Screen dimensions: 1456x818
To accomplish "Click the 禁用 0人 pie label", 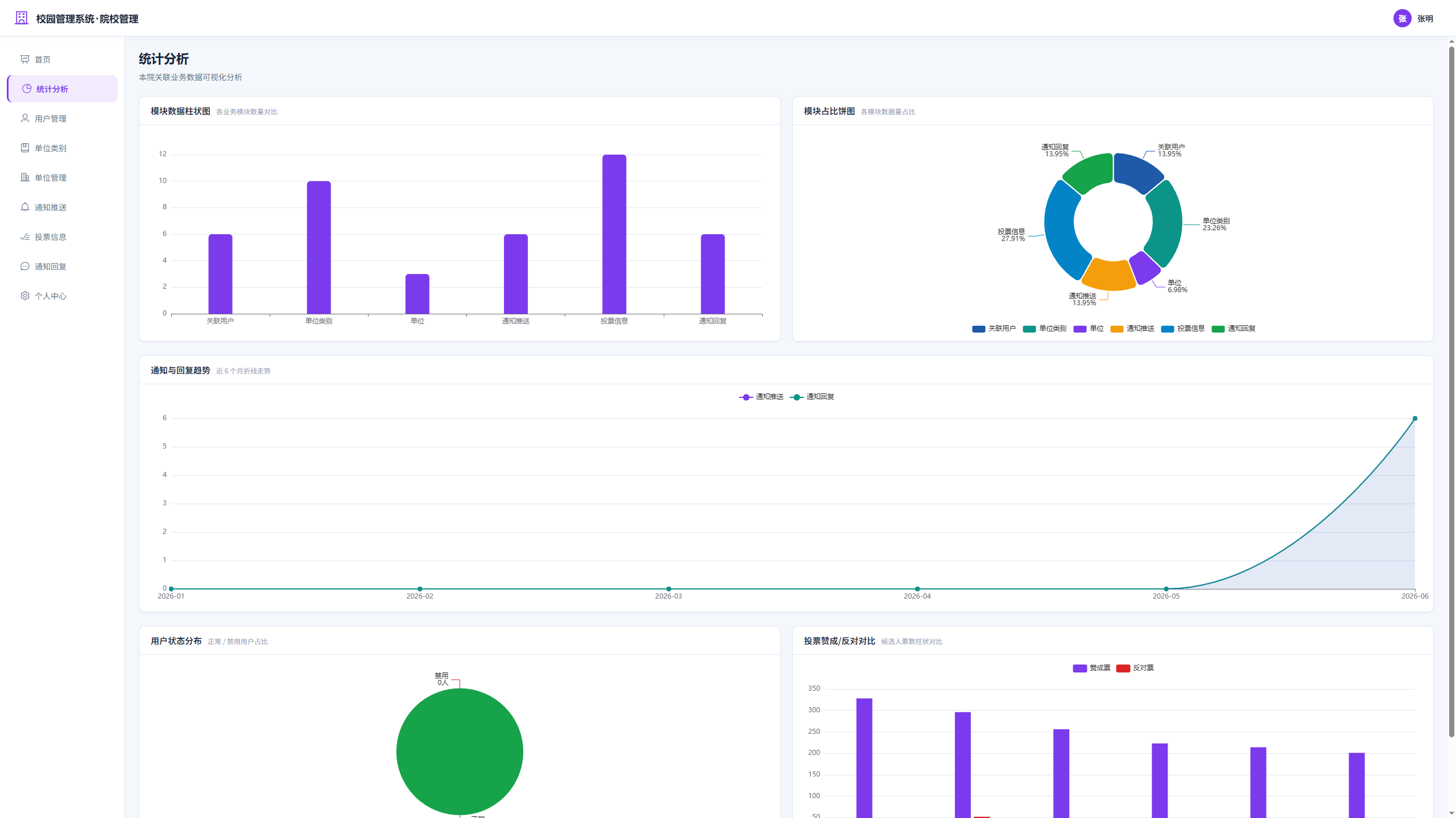I will [442, 679].
